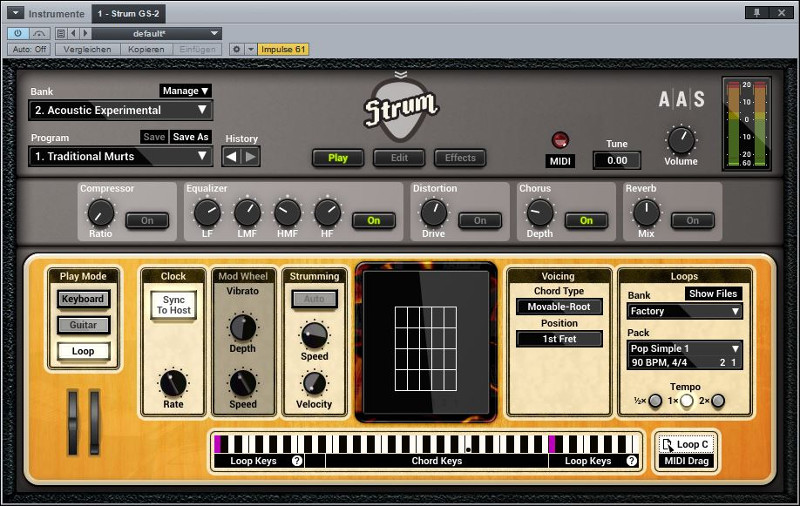Turn on the Compressor
The width and height of the screenshot is (800, 506).
coord(147,220)
